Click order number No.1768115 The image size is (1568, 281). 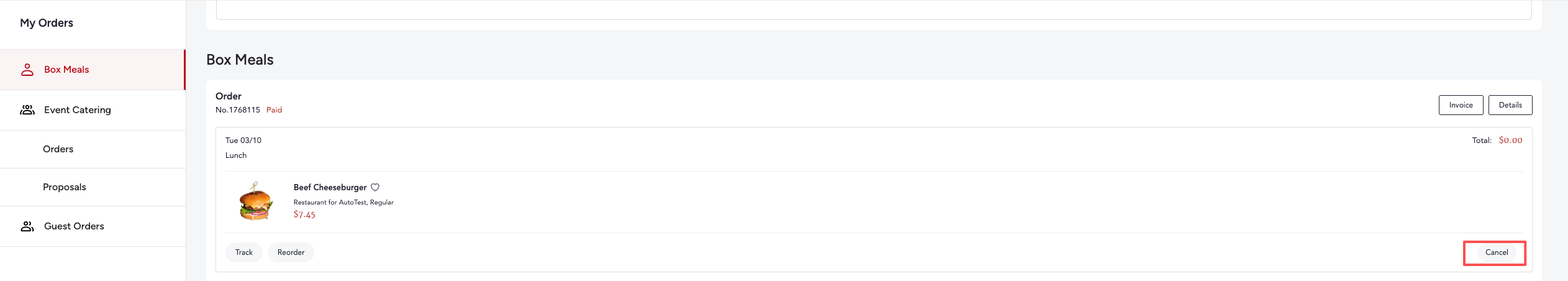point(238,110)
